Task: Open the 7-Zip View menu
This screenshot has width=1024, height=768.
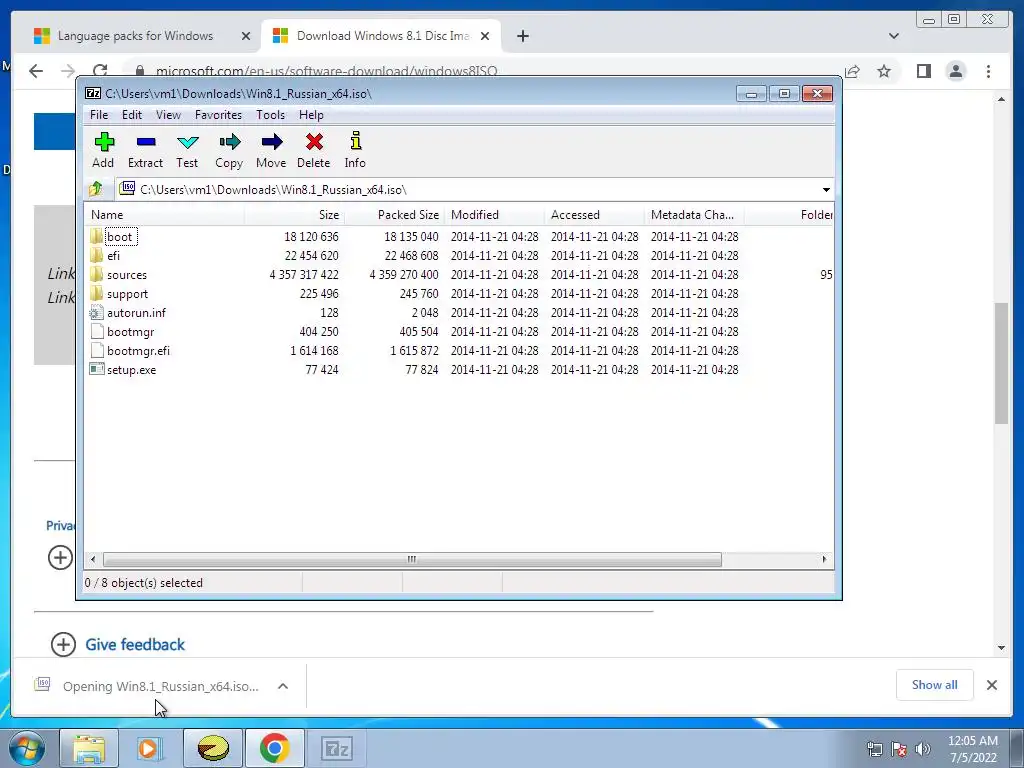Action: (168, 115)
